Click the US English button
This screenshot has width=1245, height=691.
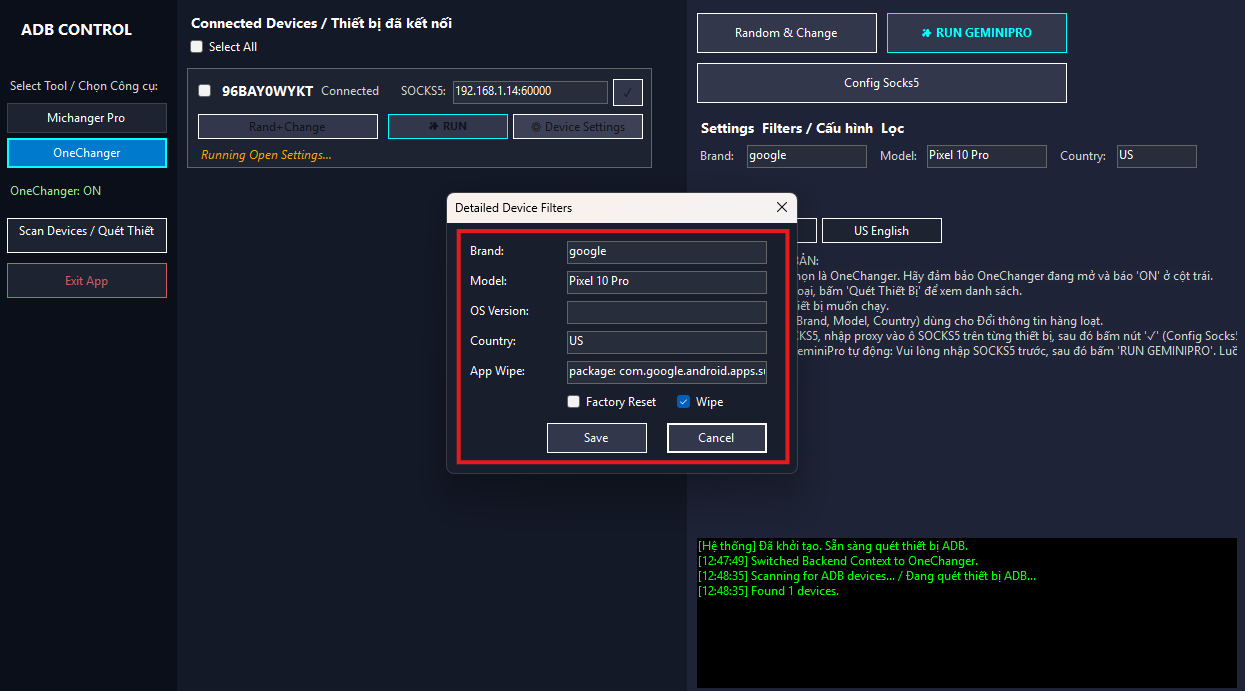click(881, 231)
